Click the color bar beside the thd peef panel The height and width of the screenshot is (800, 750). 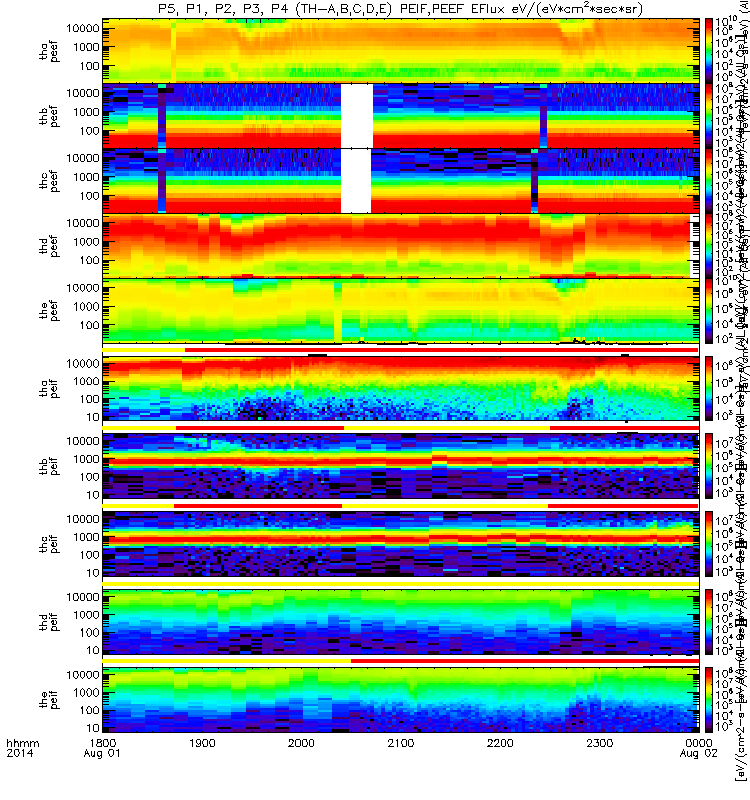(x=709, y=245)
